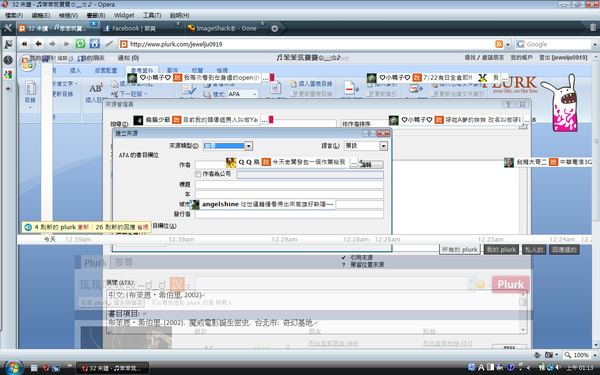
Task: Click the smiley emoticon beside Plurk input
Action: pos(480,284)
